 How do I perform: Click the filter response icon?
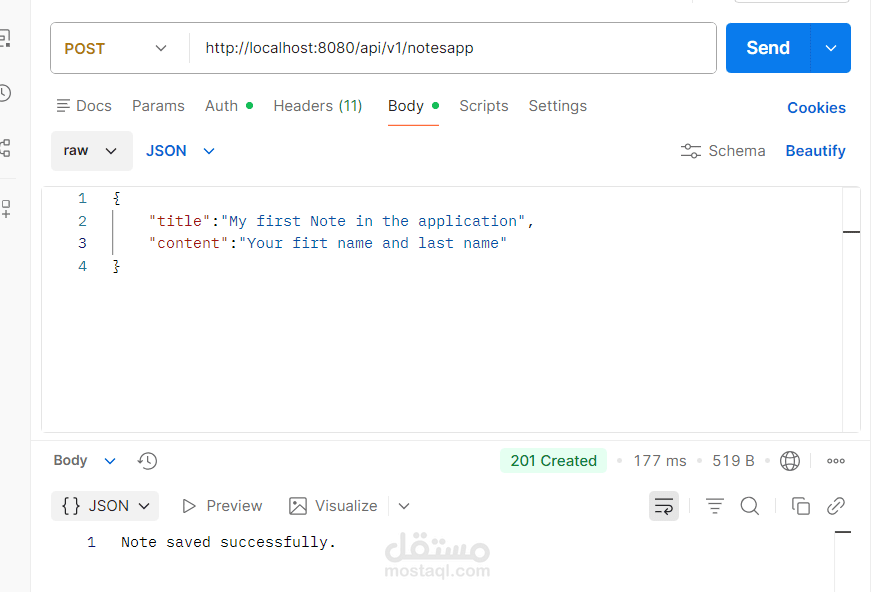715,506
